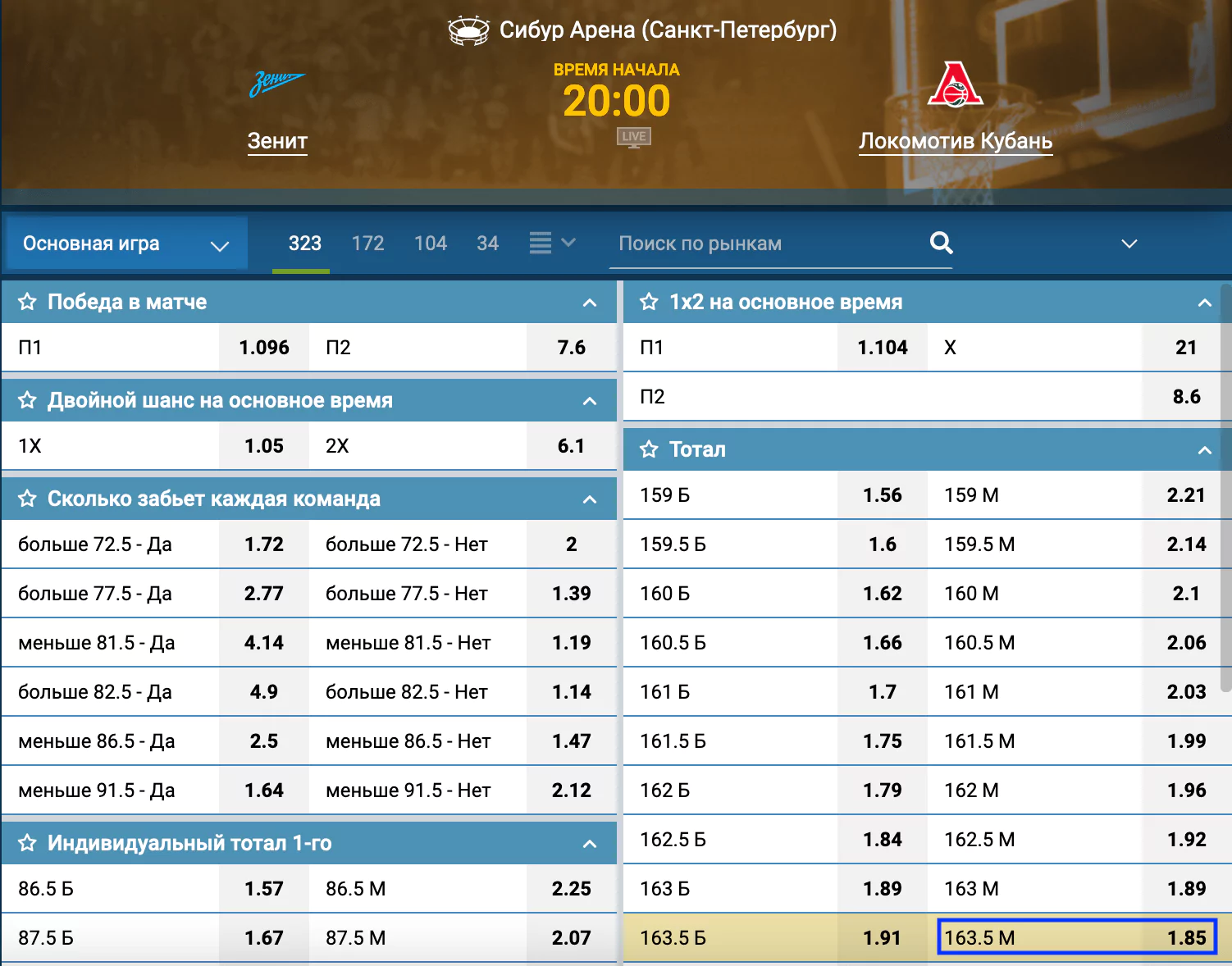Collapse Сколько забьет каждая команда section
The image size is (1232, 966).
point(590,499)
